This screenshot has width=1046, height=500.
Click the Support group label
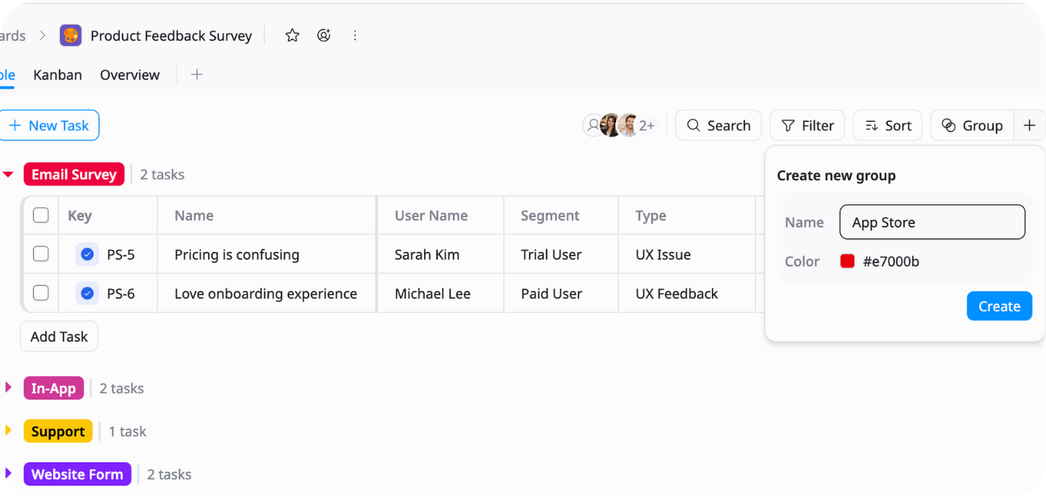(58, 431)
